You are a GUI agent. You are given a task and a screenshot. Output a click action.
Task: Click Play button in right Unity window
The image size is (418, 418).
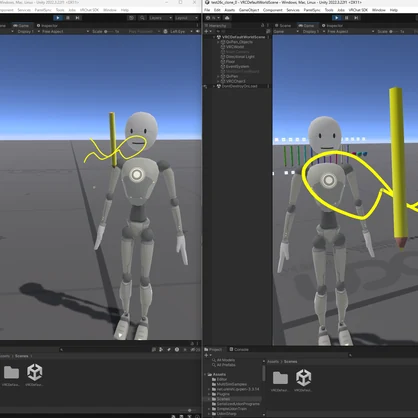tap(337, 18)
